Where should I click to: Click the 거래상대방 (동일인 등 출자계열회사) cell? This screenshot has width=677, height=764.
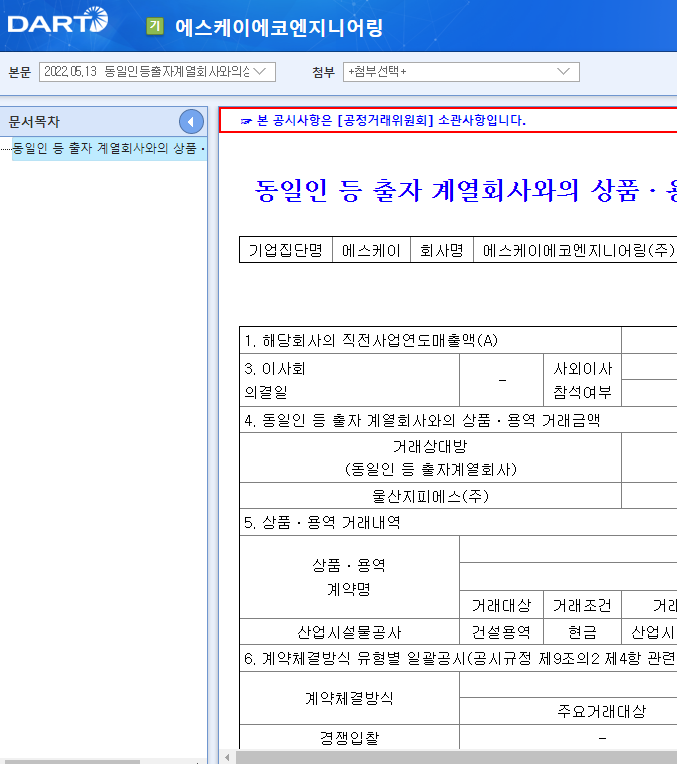430,458
